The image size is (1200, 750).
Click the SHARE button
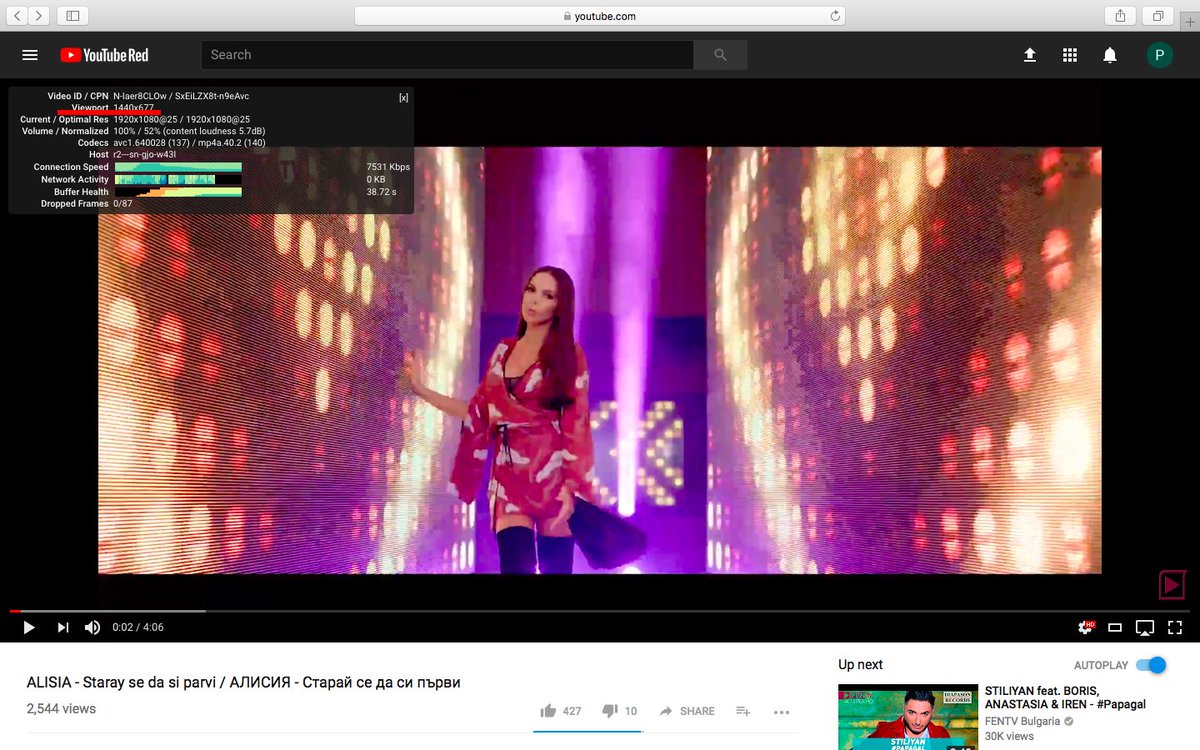pyautogui.click(x=687, y=711)
